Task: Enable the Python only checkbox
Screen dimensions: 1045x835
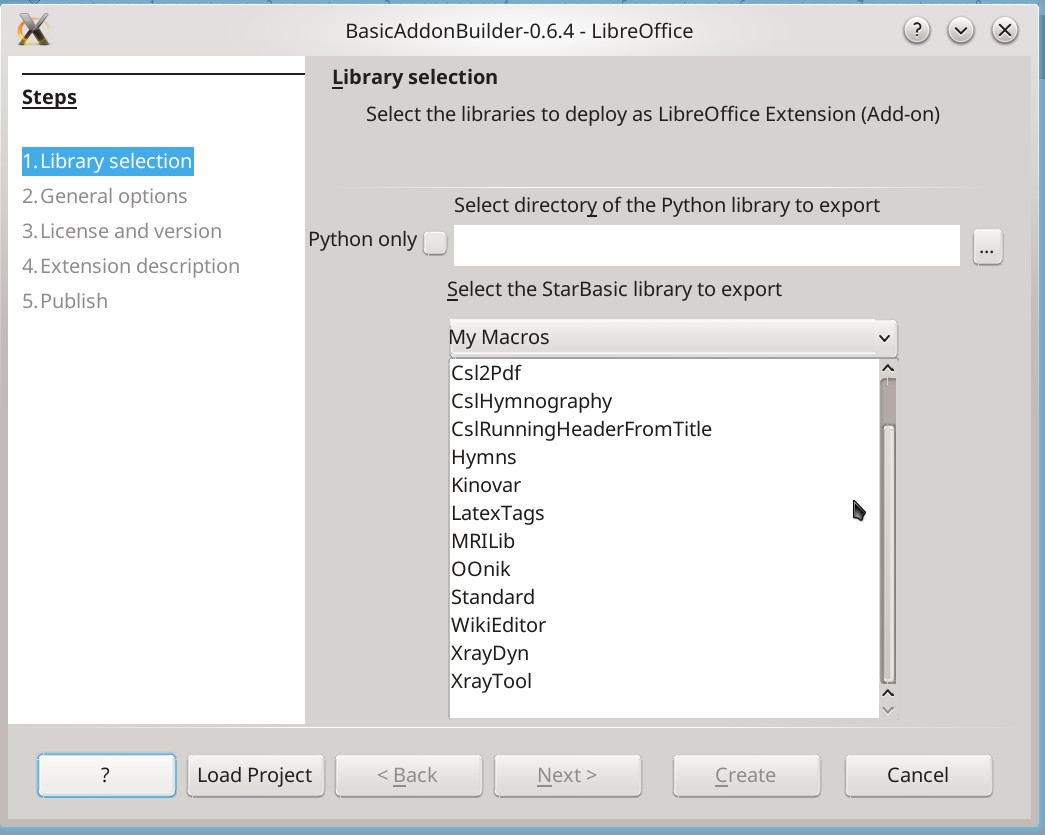Action: (x=435, y=243)
